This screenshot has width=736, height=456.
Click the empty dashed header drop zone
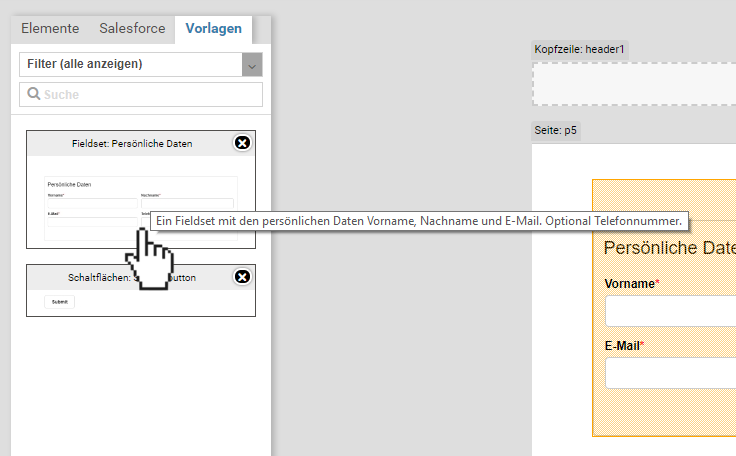tap(634, 84)
